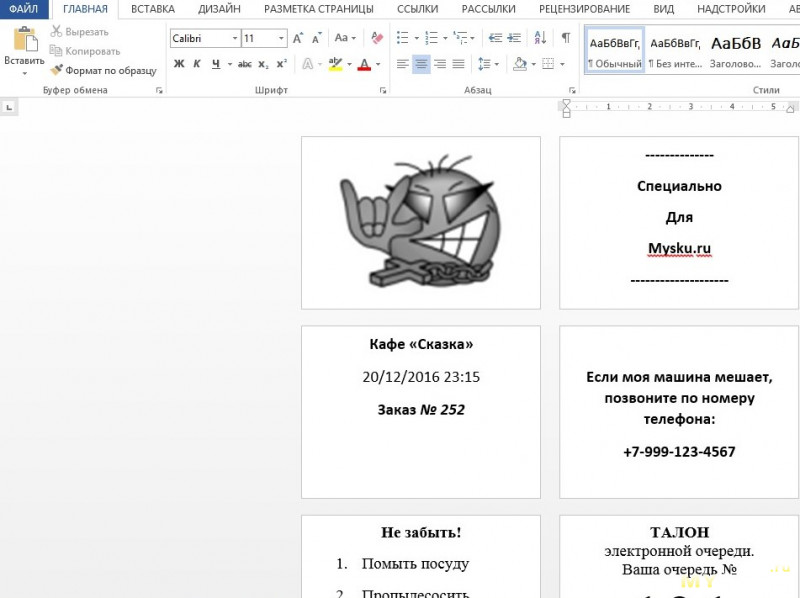Viewport: 800px width, 598px height.
Task: Justify text alignment
Action: [459, 64]
